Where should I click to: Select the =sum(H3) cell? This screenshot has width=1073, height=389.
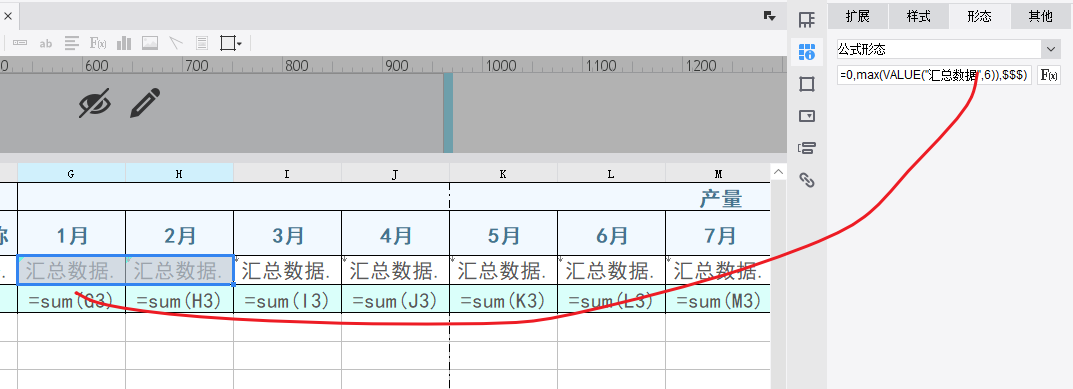(x=179, y=299)
